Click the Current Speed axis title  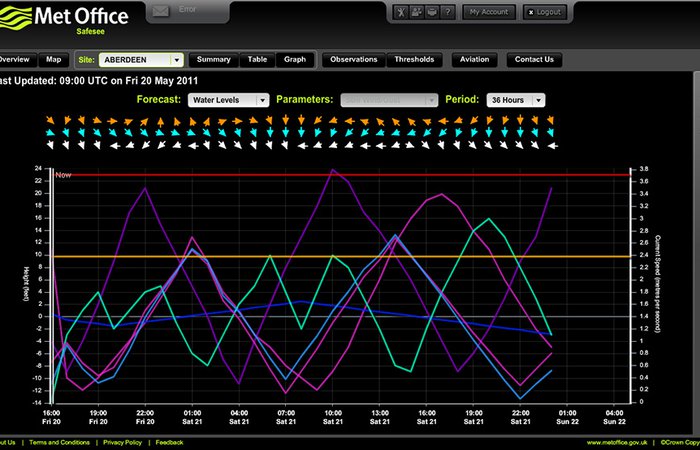click(658, 284)
